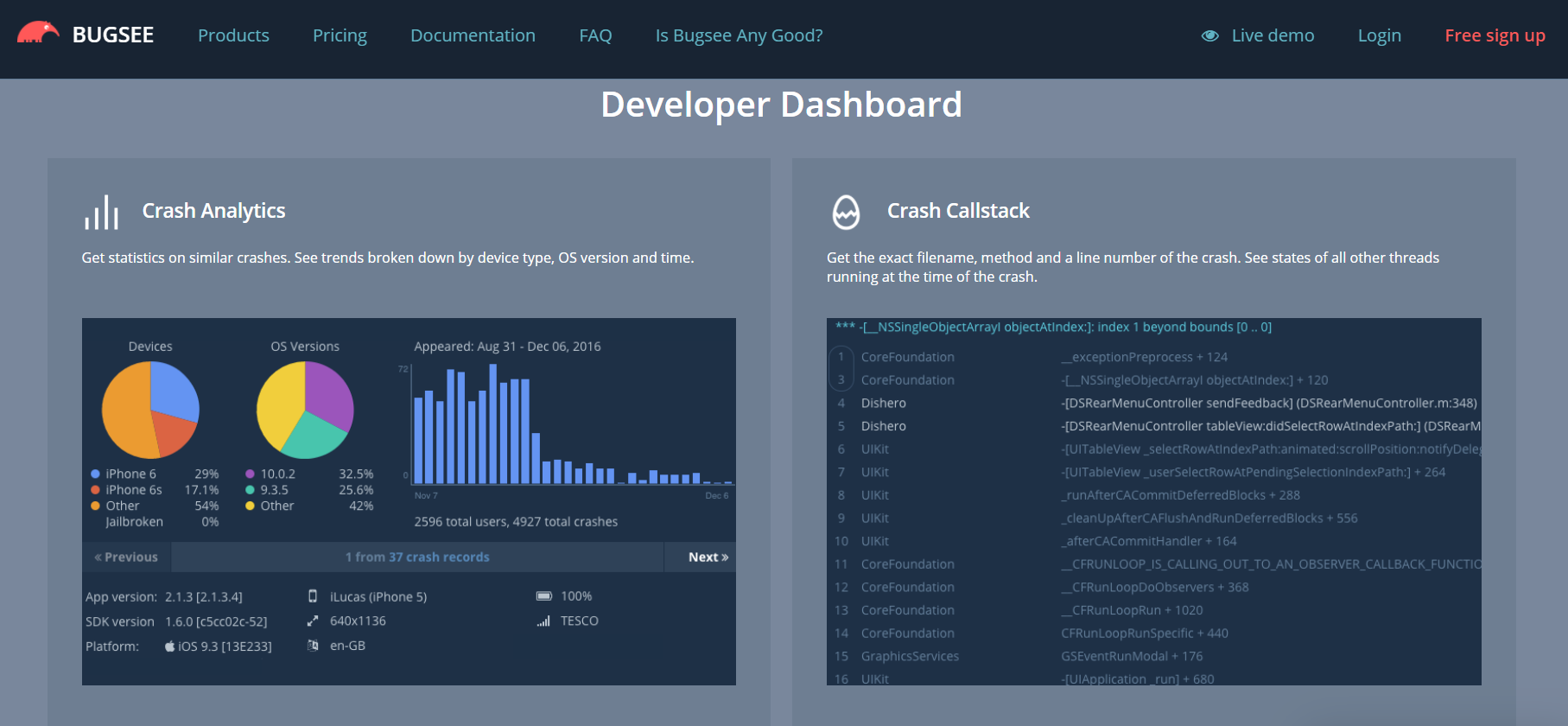Screen dimensions: 1568x726
Task: Click the Crash Analytics bar chart icon
Action: point(101,212)
